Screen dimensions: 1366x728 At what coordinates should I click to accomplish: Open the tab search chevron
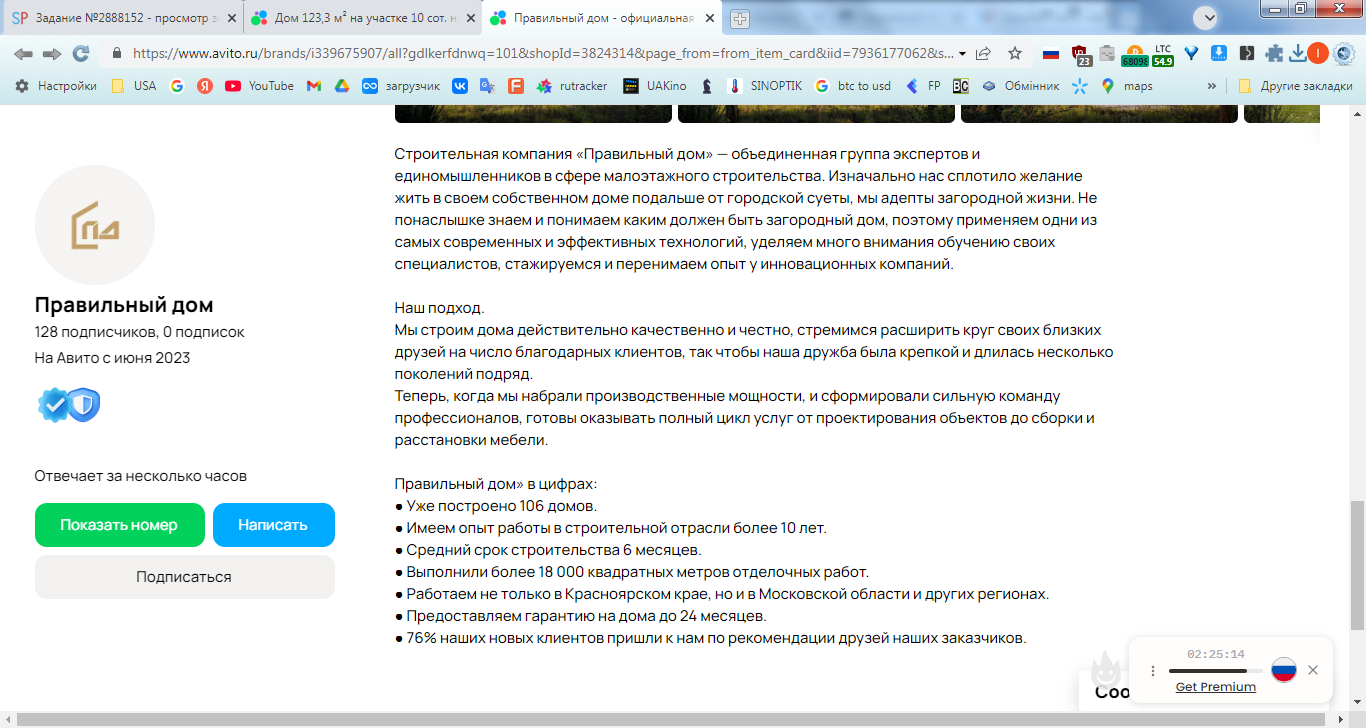pyautogui.click(x=1207, y=18)
